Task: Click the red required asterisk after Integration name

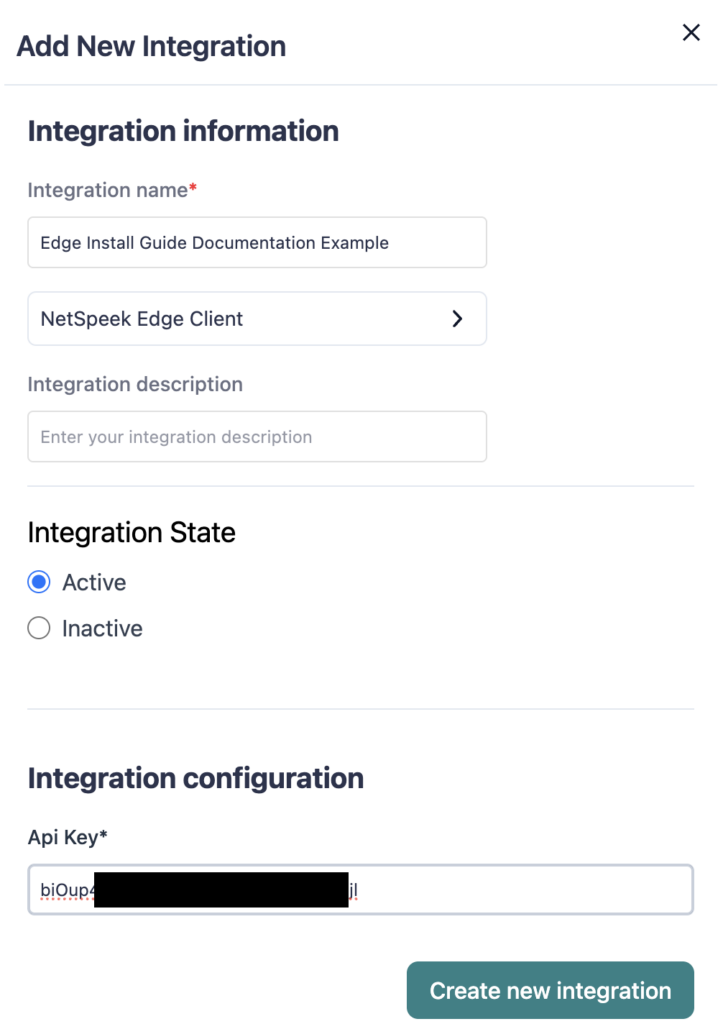Action: click(x=193, y=188)
